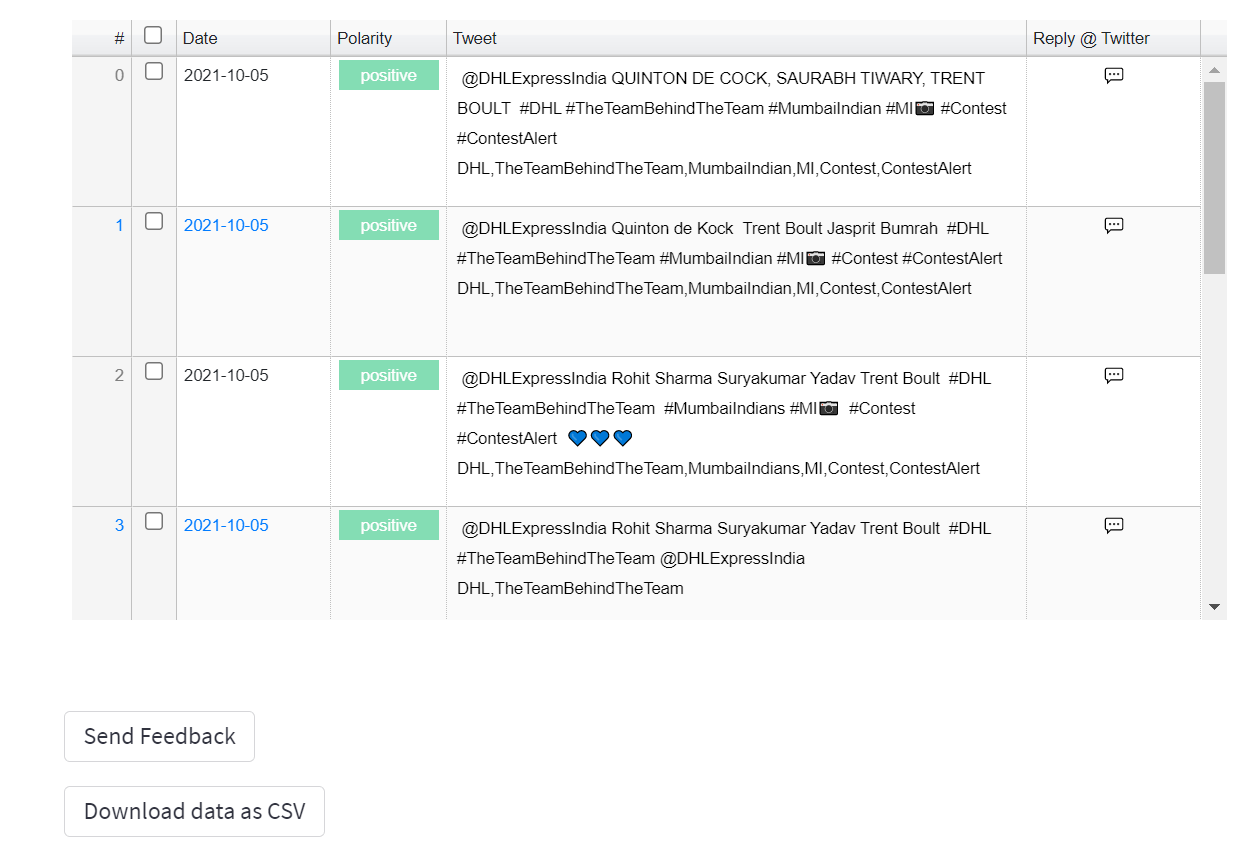Click the Send Feedback button
This screenshot has height=844, width=1252.
coord(159,736)
